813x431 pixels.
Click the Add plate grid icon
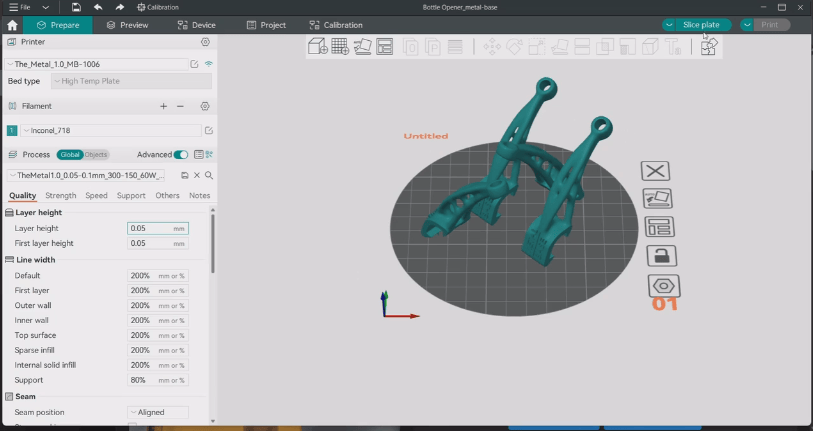tap(340, 46)
